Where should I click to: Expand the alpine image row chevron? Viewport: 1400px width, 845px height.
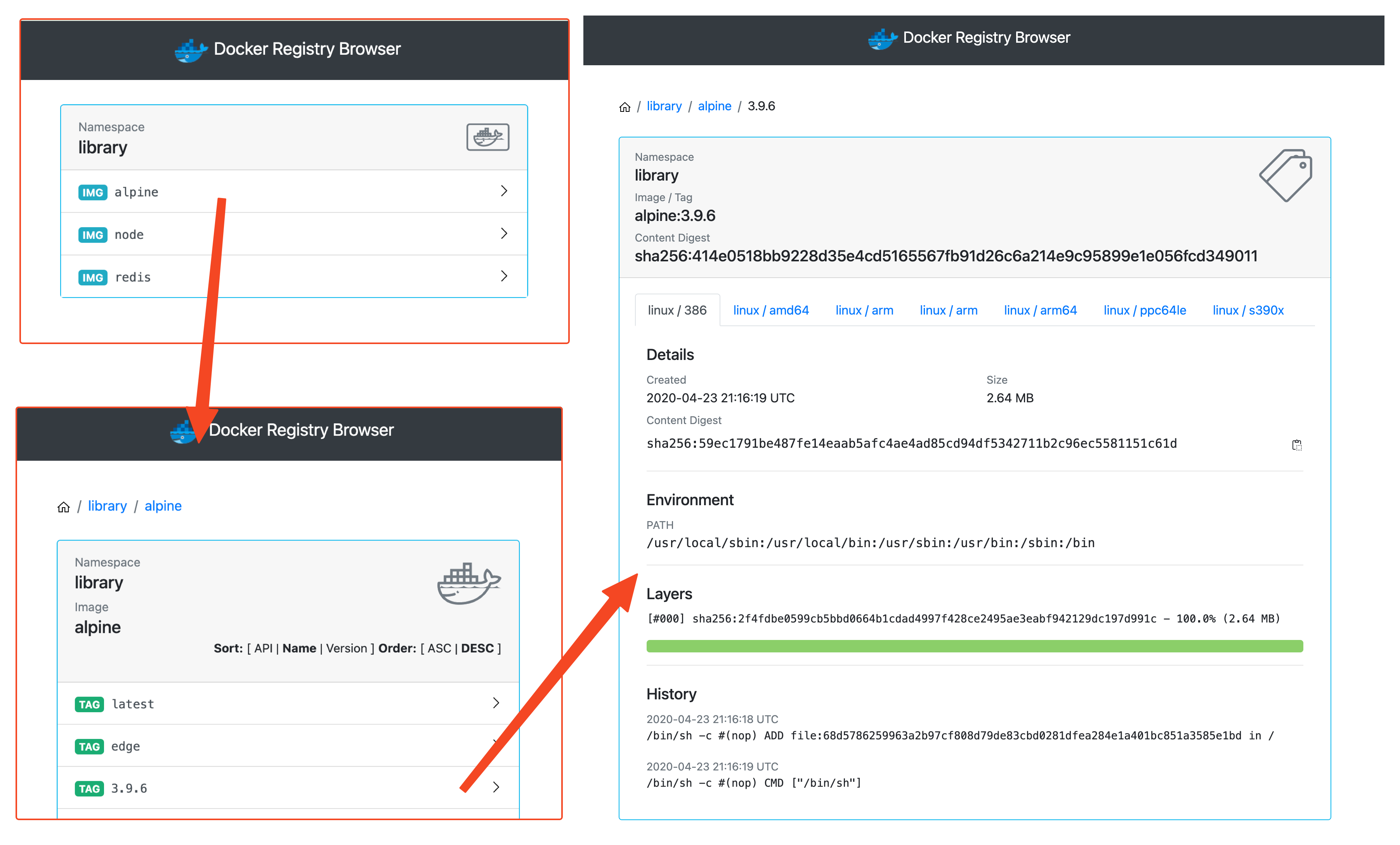[503, 191]
